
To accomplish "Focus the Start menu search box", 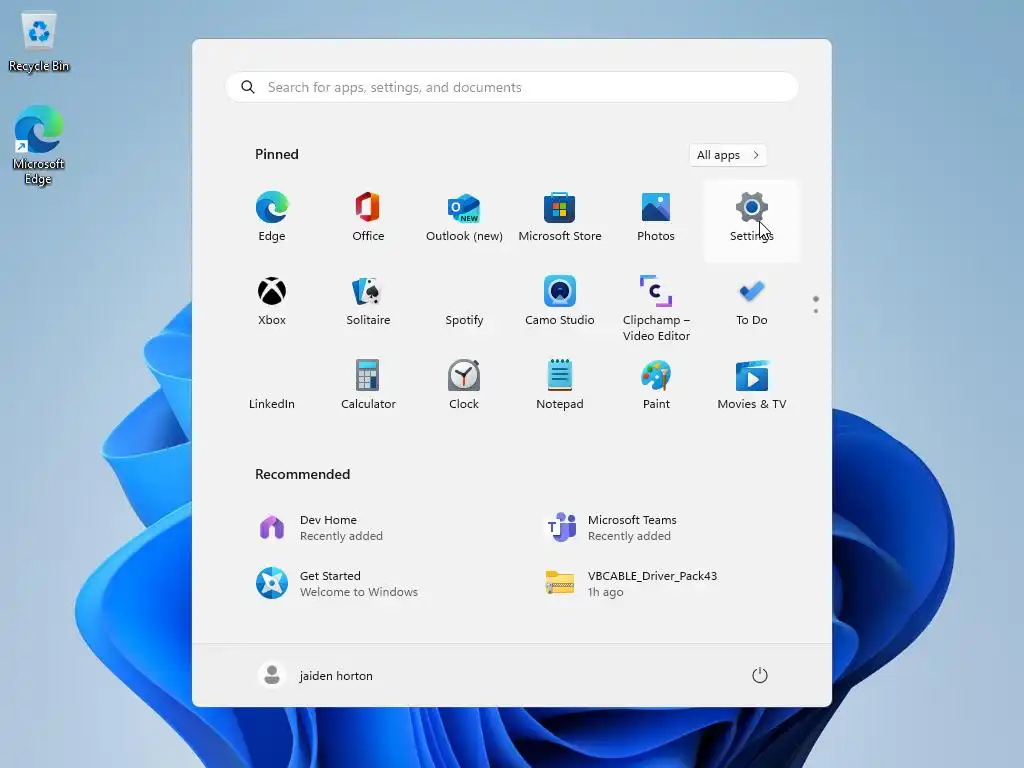I will [512, 87].
